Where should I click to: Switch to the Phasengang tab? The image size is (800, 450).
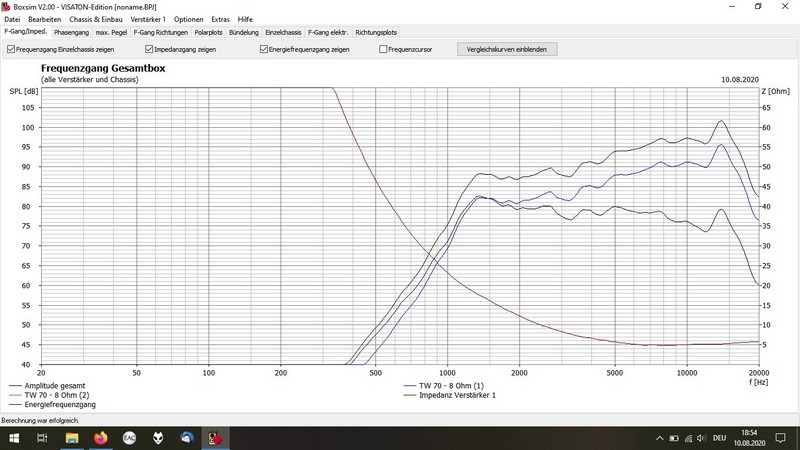71,32
